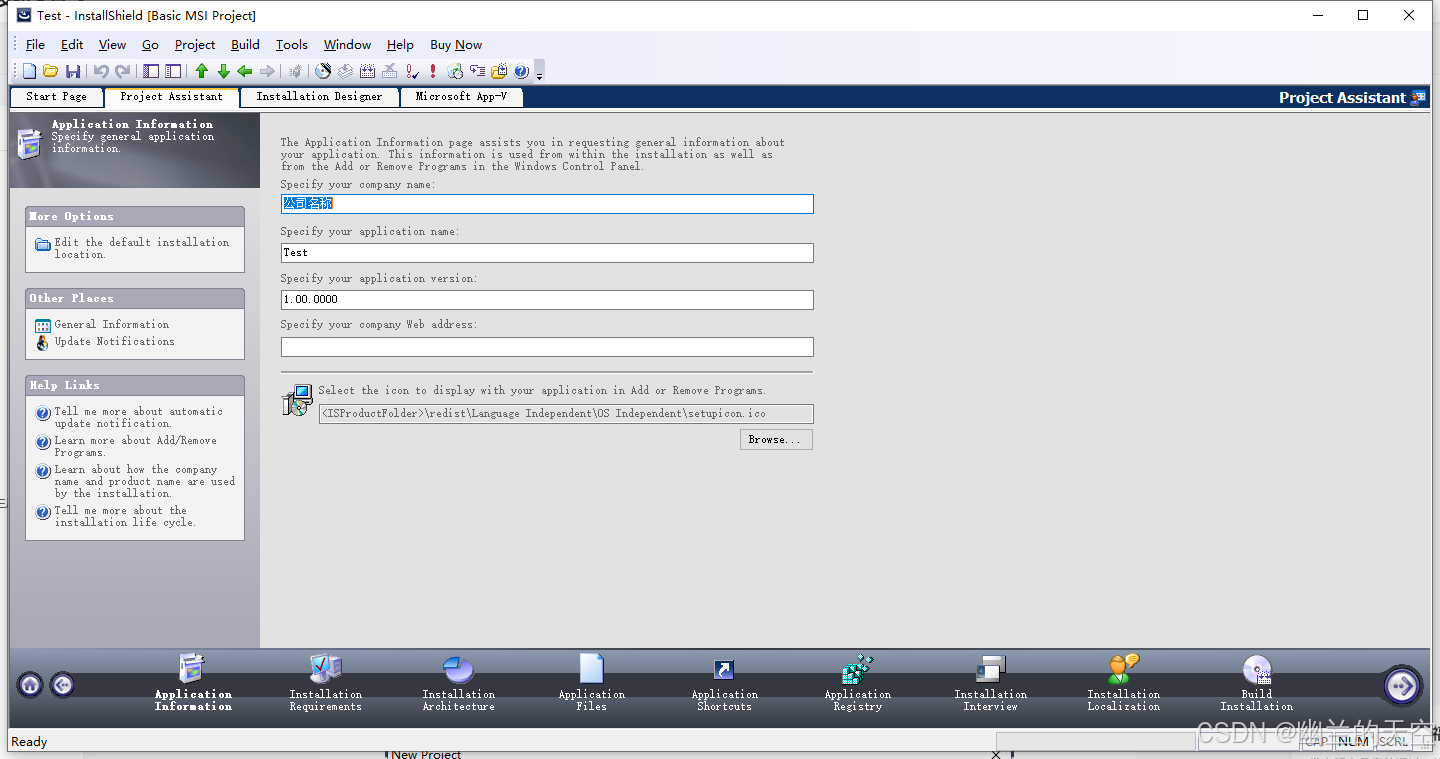
Task: Select the Project Assistant tab
Action: (x=171, y=97)
